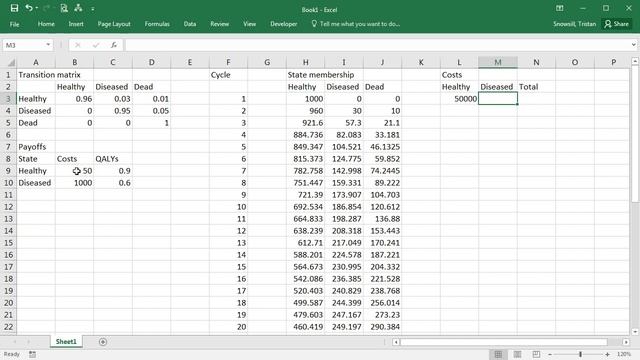
Task: Open the Data tab
Action: (x=190, y=24)
